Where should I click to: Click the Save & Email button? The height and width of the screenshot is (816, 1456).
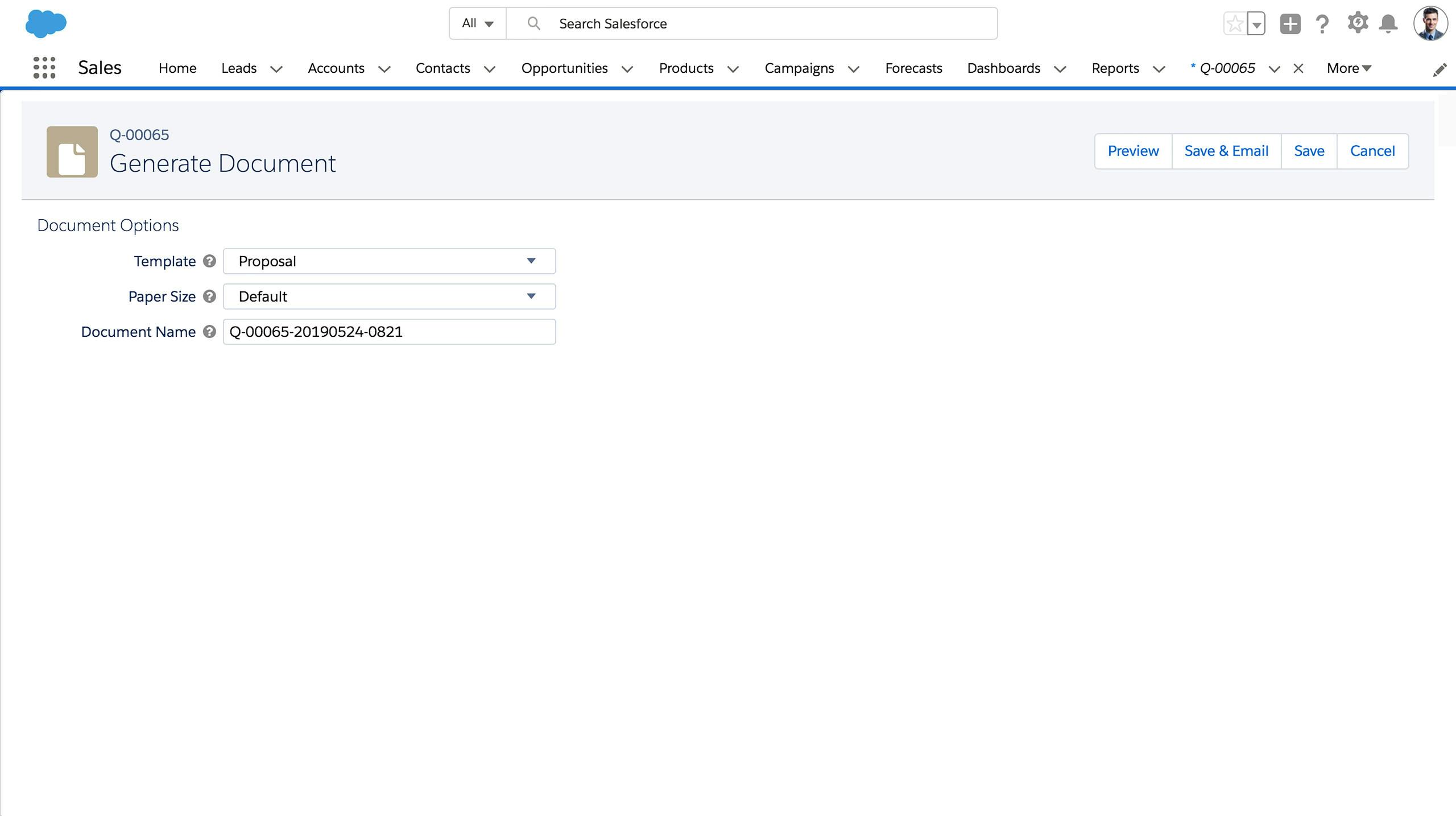coord(1227,151)
